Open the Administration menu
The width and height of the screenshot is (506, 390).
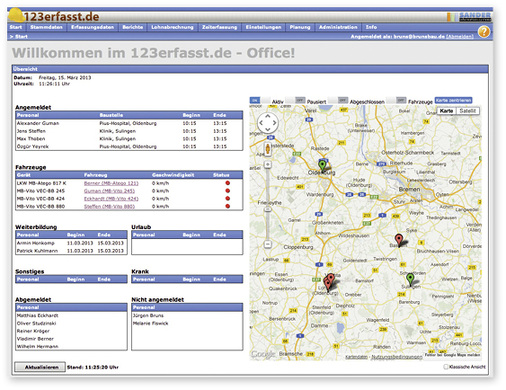tap(338, 27)
